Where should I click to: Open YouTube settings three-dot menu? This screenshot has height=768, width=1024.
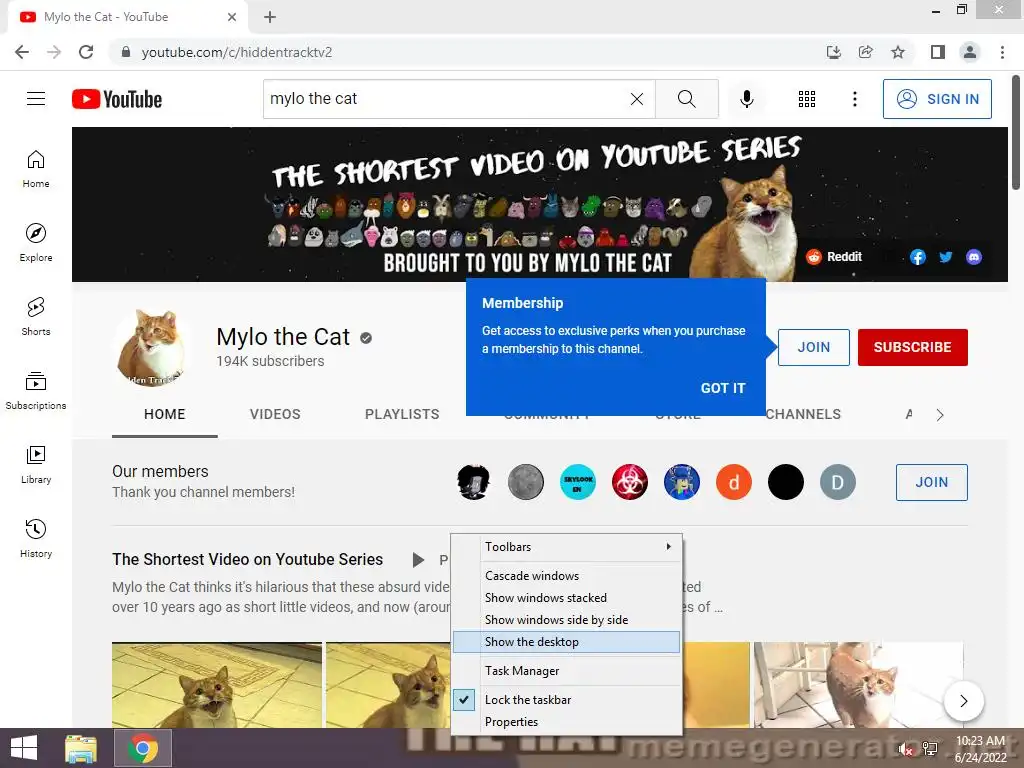tap(854, 99)
